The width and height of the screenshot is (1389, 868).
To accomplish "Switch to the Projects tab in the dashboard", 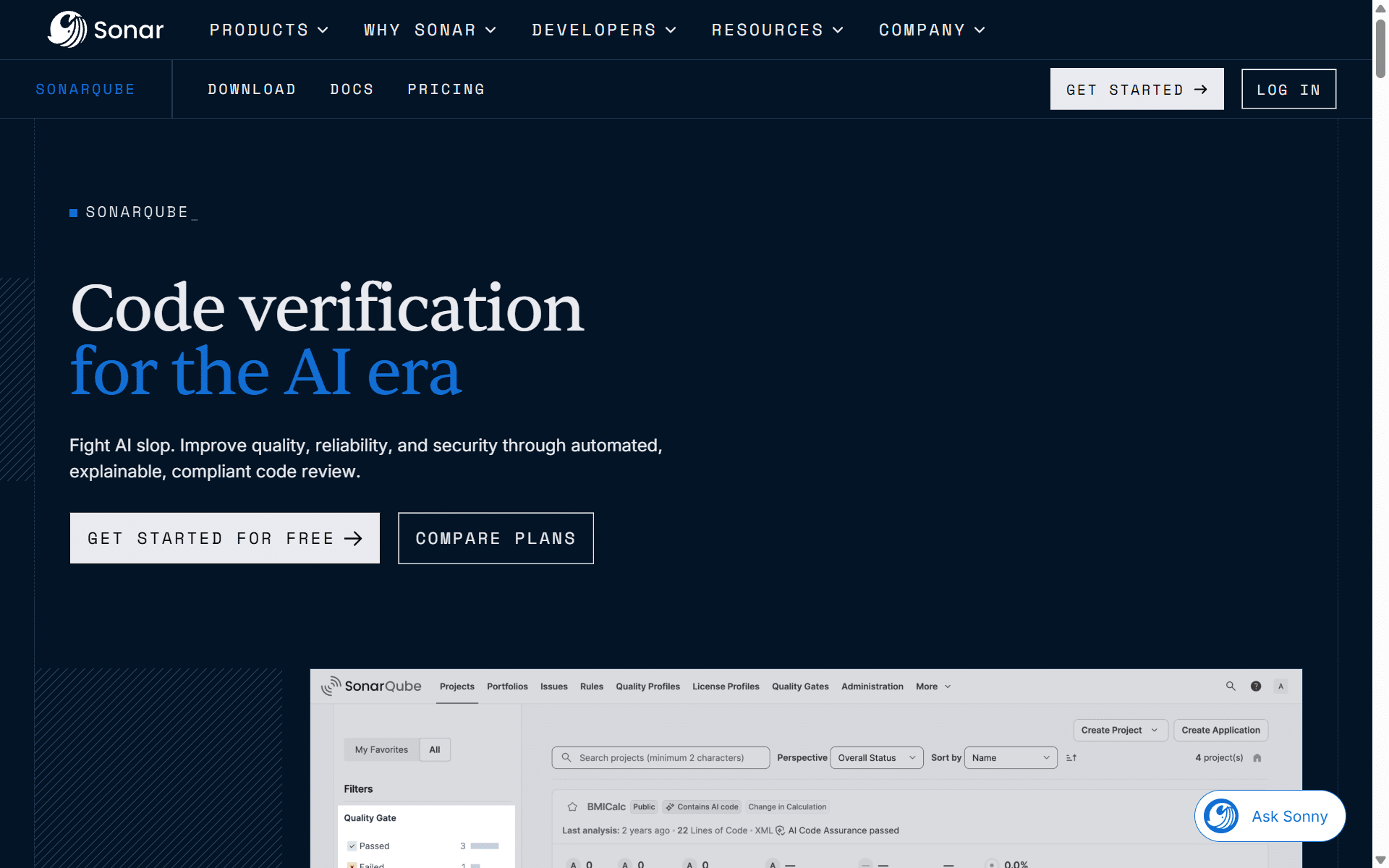I will [457, 686].
